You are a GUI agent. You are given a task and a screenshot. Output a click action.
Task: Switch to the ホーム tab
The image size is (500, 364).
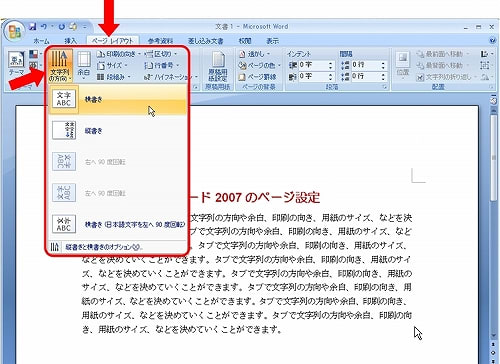tap(41, 41)
